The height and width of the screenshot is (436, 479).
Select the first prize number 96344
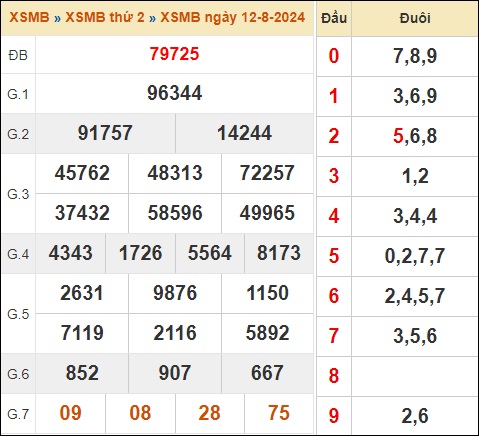point(174,93)
